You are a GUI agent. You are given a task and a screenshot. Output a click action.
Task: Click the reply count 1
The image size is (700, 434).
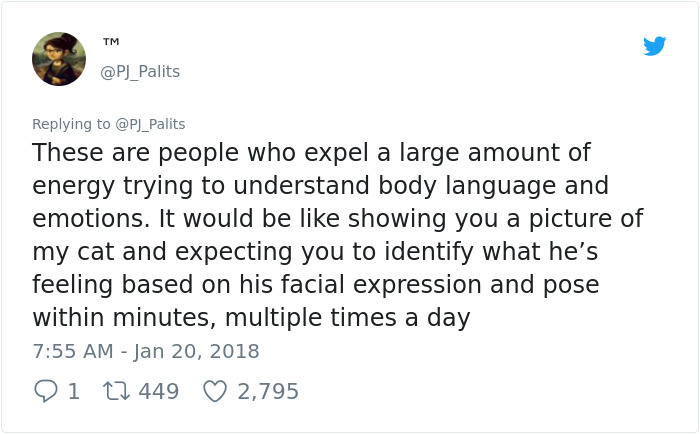coord(73,391)
